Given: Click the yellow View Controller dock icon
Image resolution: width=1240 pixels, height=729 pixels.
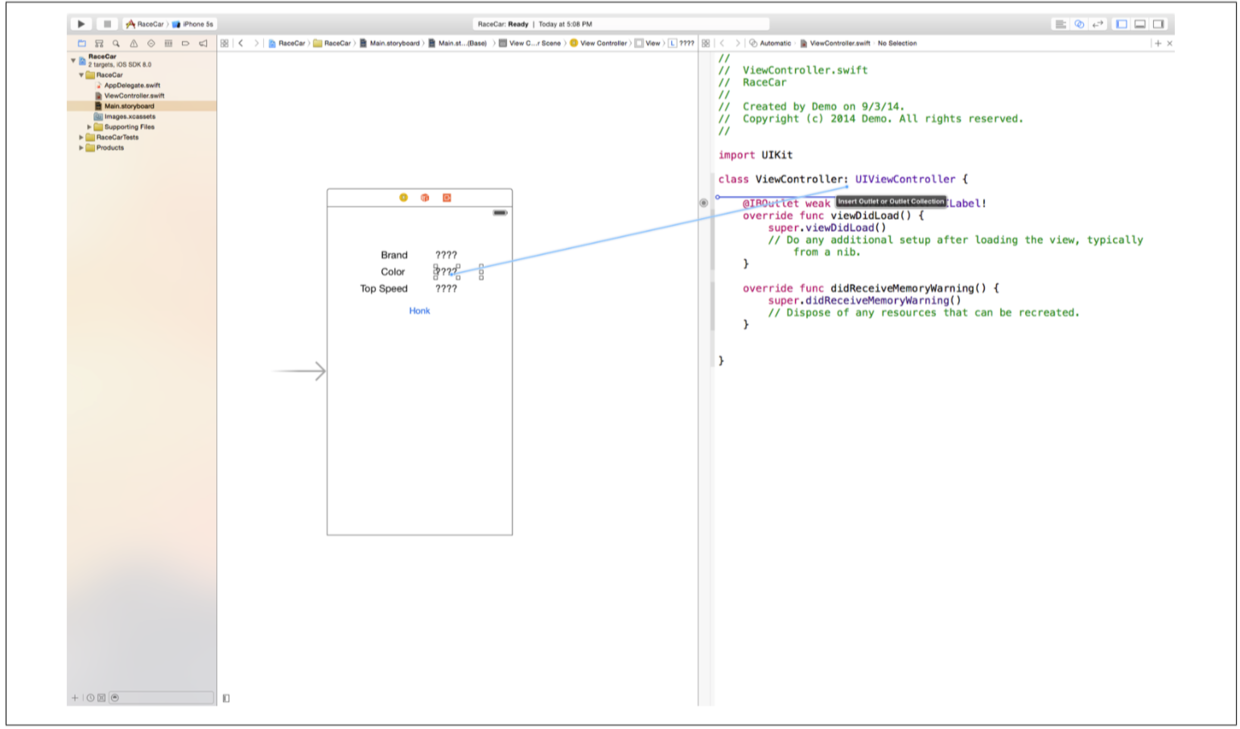Looking at the screenshot, I should (x=404, y=198).
